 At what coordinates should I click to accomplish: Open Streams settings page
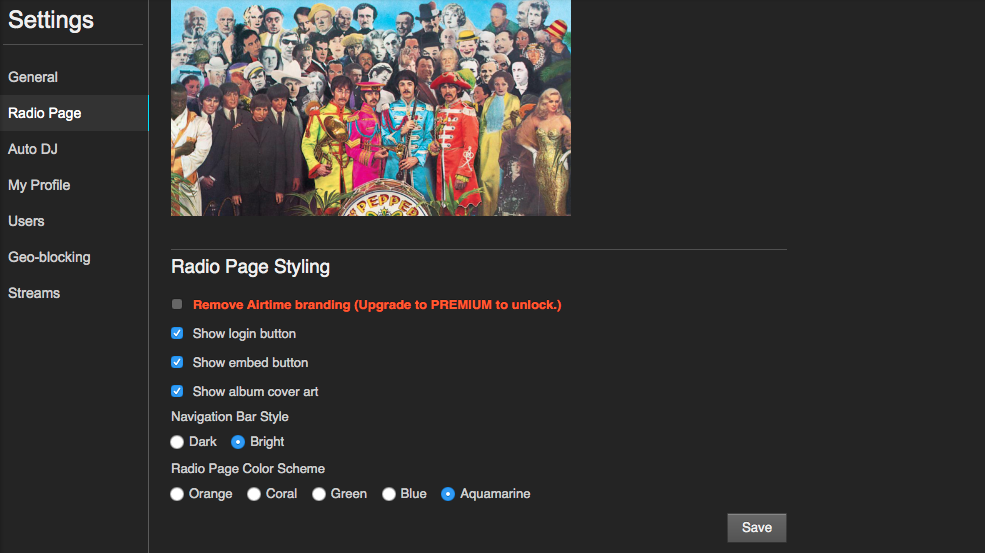click(x=34, y=293)
